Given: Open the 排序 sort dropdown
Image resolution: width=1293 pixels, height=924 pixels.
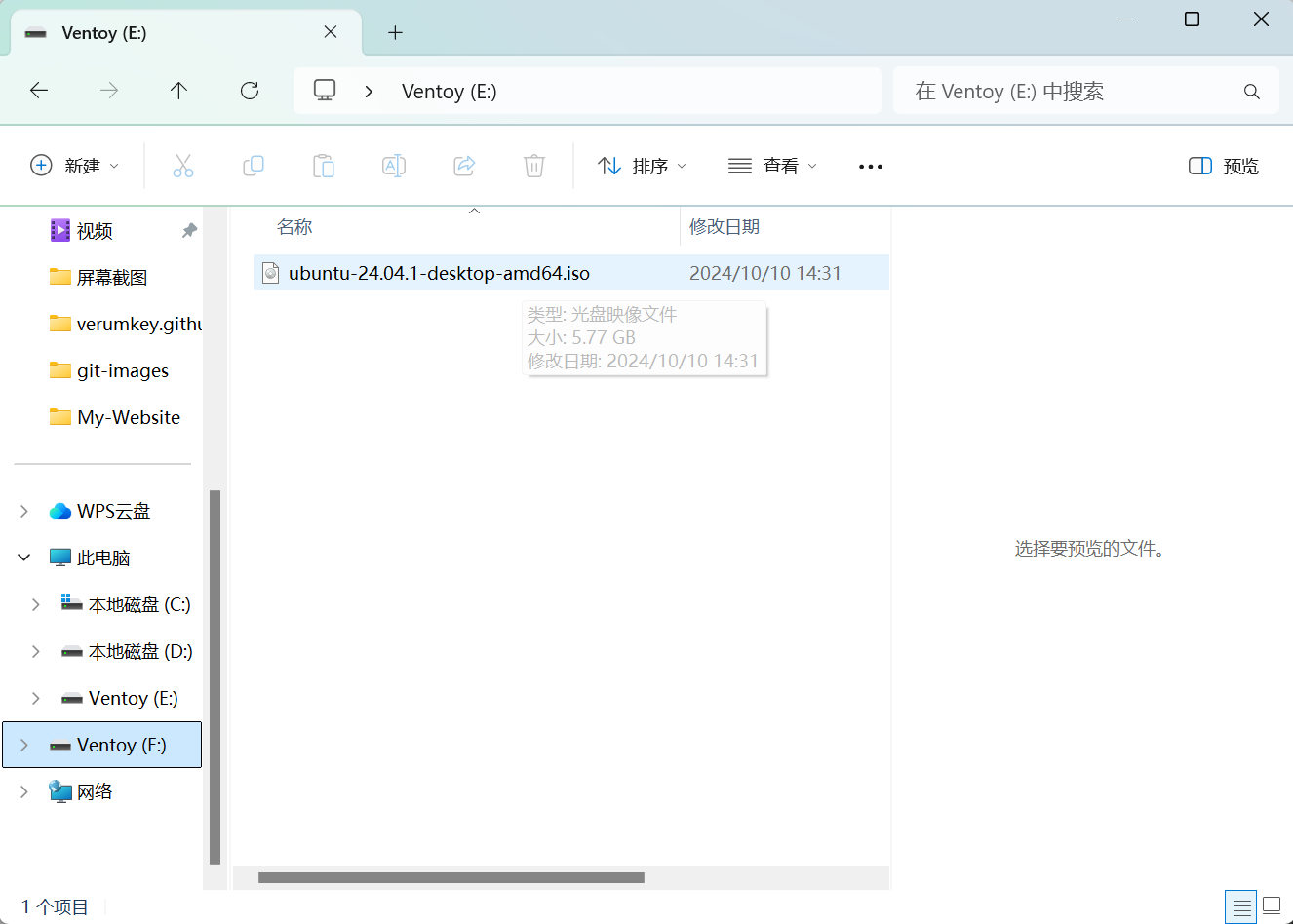Looking at the screenshot, I should coord(643,166).
